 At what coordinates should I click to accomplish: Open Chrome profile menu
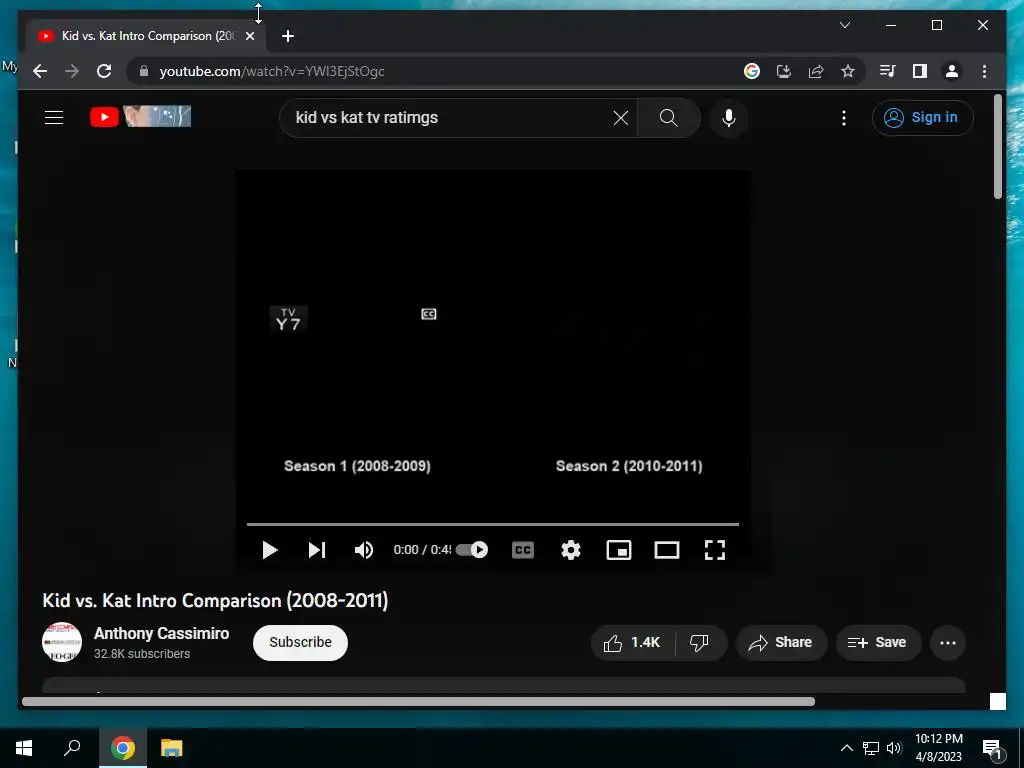tap(952, 71)
